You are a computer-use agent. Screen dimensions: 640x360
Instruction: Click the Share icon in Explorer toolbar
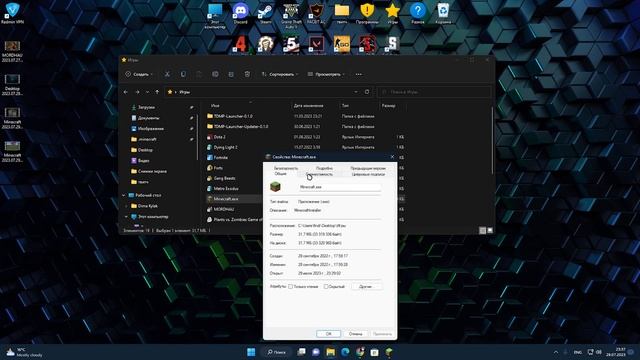[231, 74]
